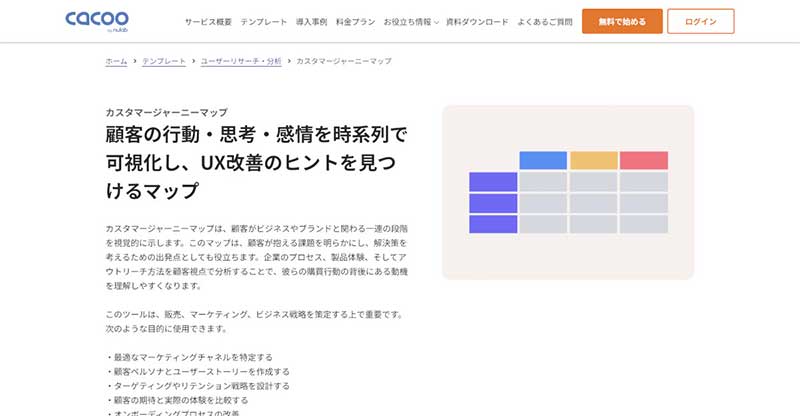Open ユーザーリサーチ・分析 breadcrumb link
Screen dimensions: 800x416
point(241,61)
